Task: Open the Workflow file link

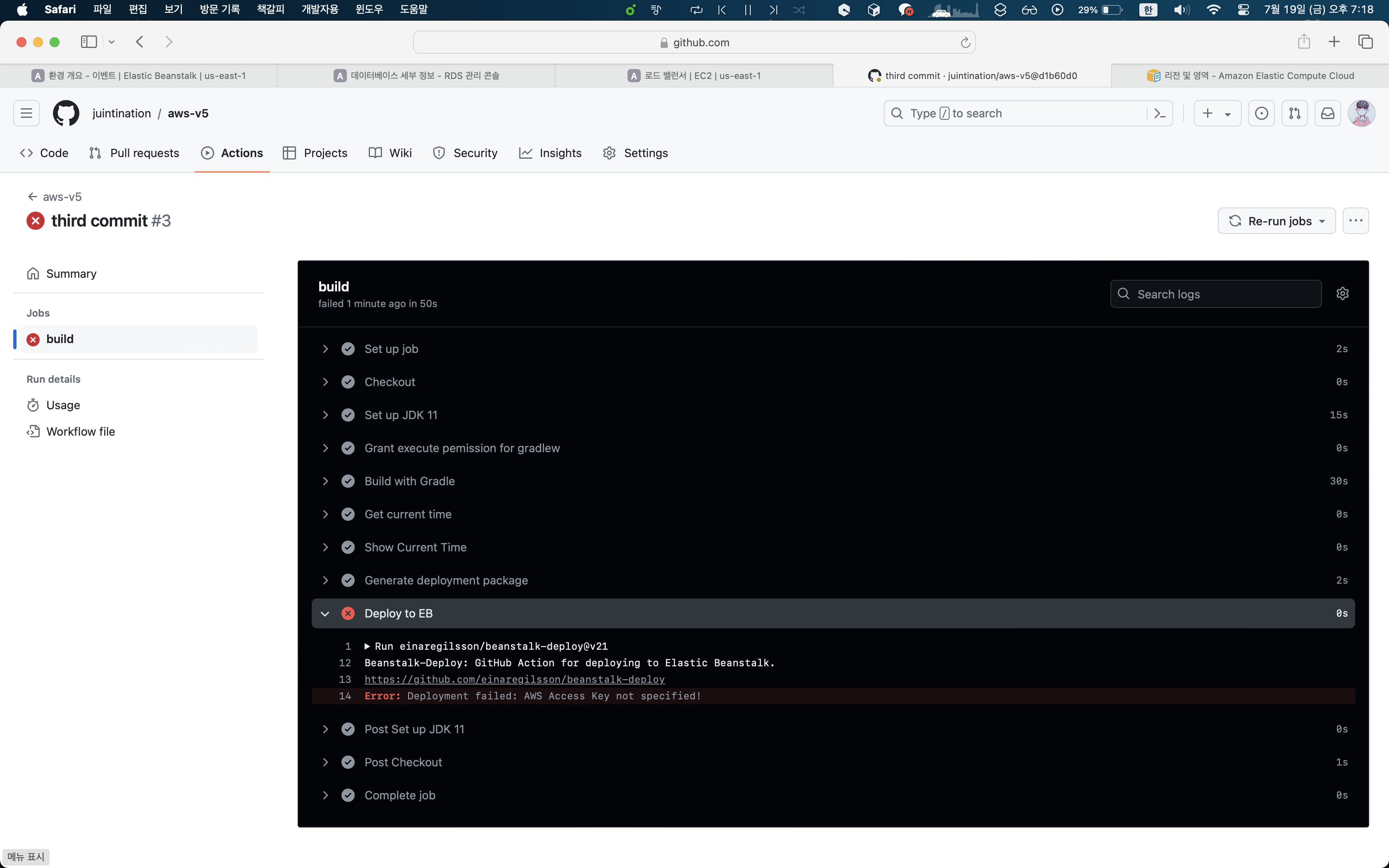Action: (80, 432)
